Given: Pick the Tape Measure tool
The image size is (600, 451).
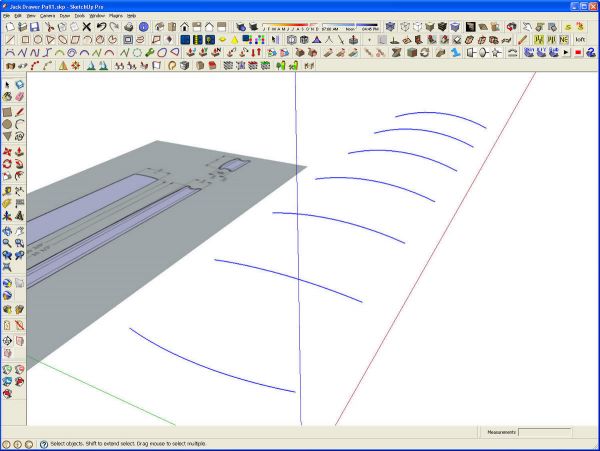Looking at the screenshot, I should [7, 191].
